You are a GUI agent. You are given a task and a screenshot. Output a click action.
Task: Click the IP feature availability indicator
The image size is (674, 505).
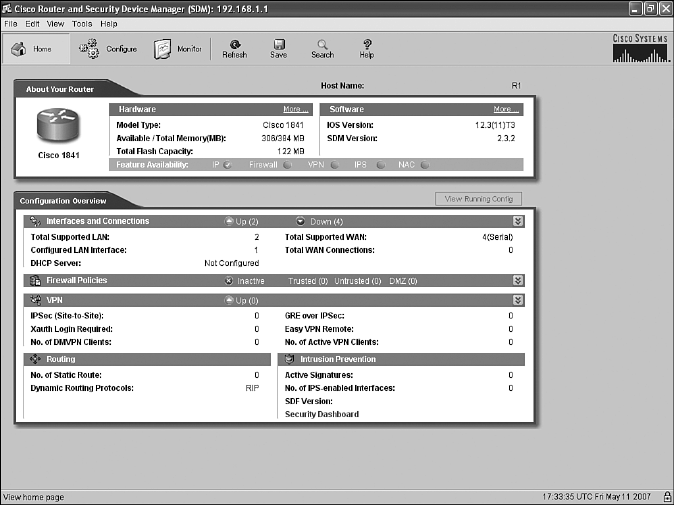228,165
